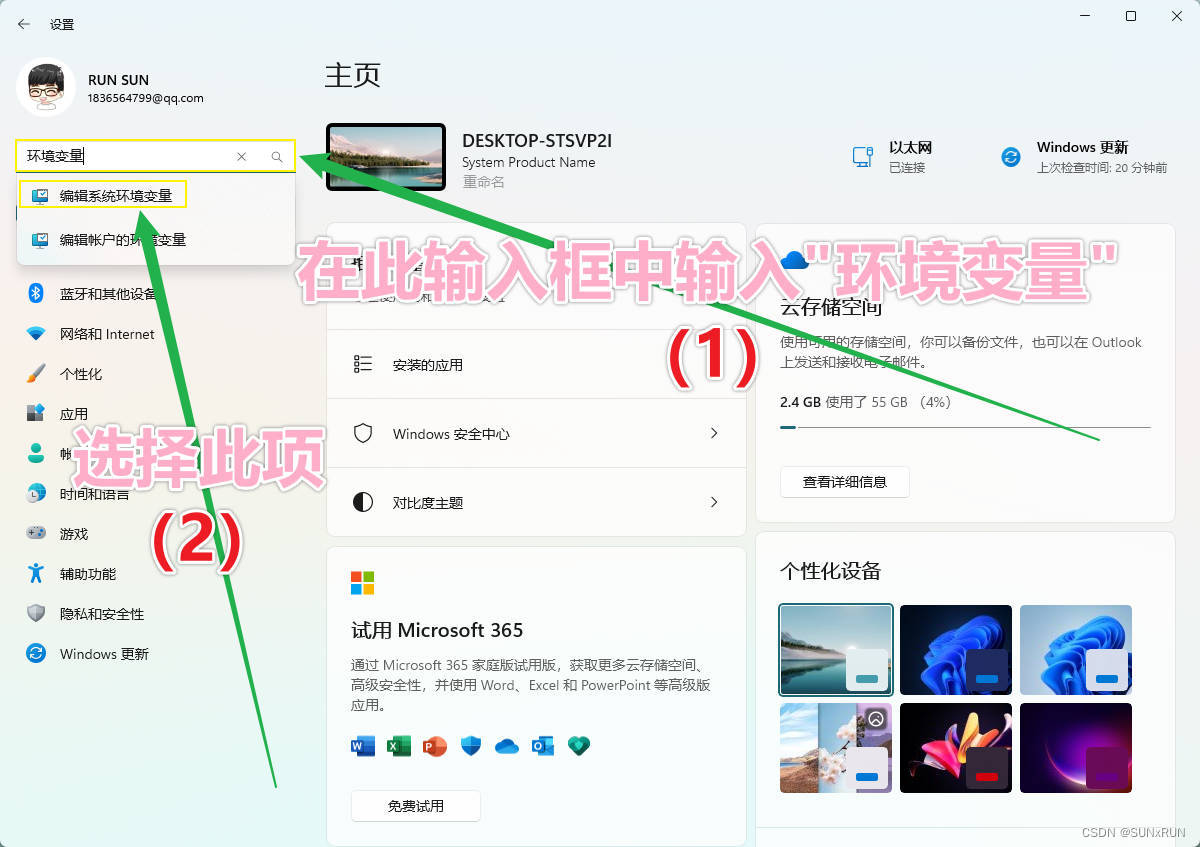Click 重命名 to rename the PC

483,182
